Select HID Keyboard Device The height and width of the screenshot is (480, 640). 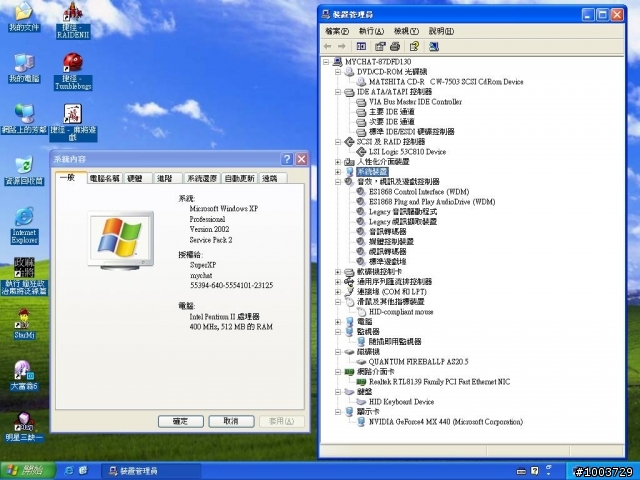[401, 402]
